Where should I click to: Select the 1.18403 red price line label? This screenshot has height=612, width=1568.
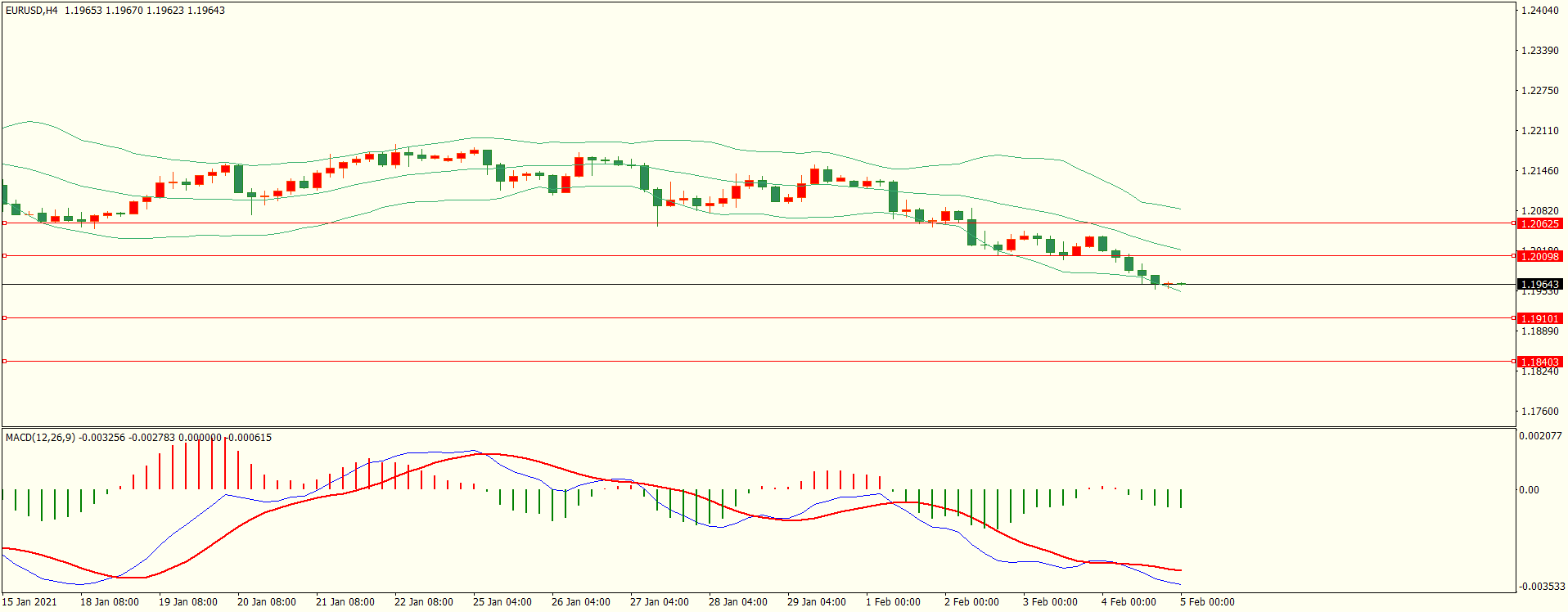[x=1539, y=362]
